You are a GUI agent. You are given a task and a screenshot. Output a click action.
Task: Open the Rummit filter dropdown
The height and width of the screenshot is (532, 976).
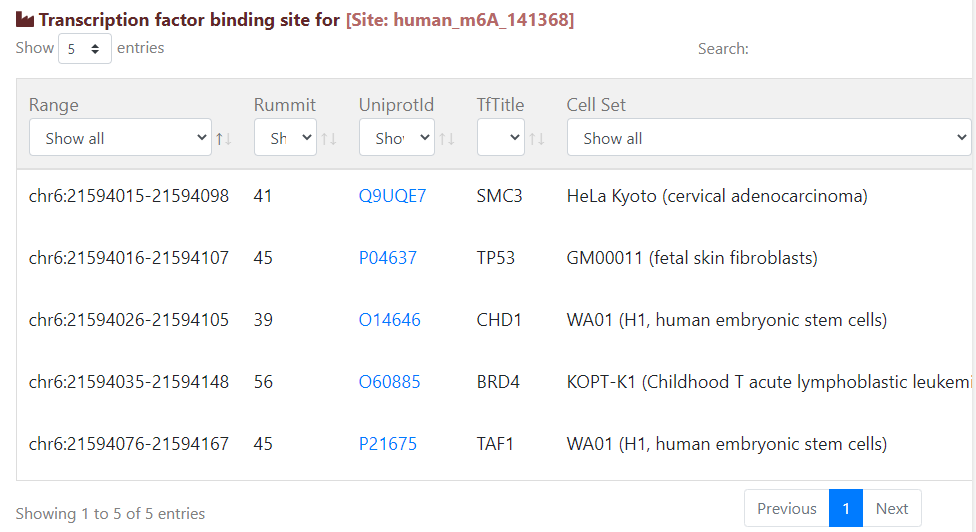285,138
